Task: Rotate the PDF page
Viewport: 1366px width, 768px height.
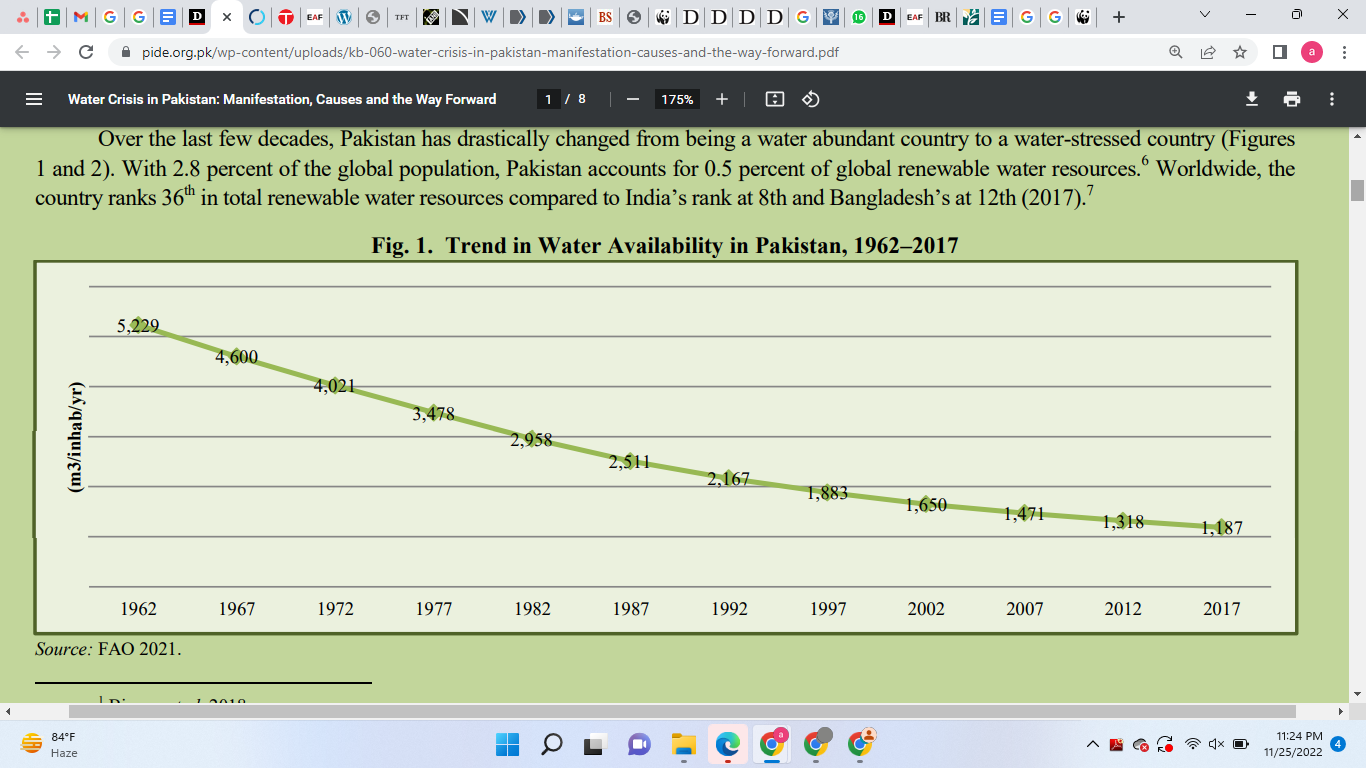Action: pos(810,99)
